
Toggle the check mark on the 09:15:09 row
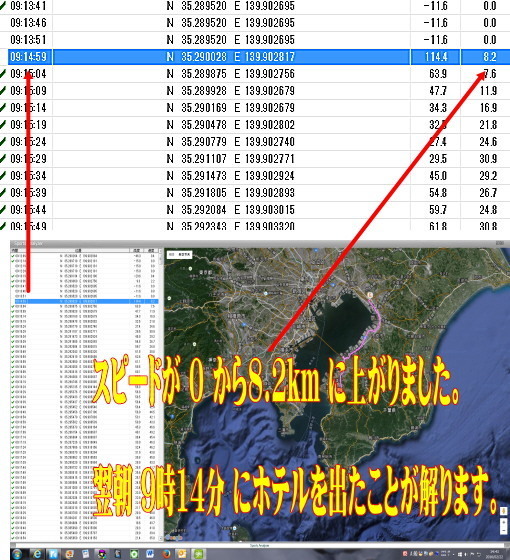pos(3,90)
